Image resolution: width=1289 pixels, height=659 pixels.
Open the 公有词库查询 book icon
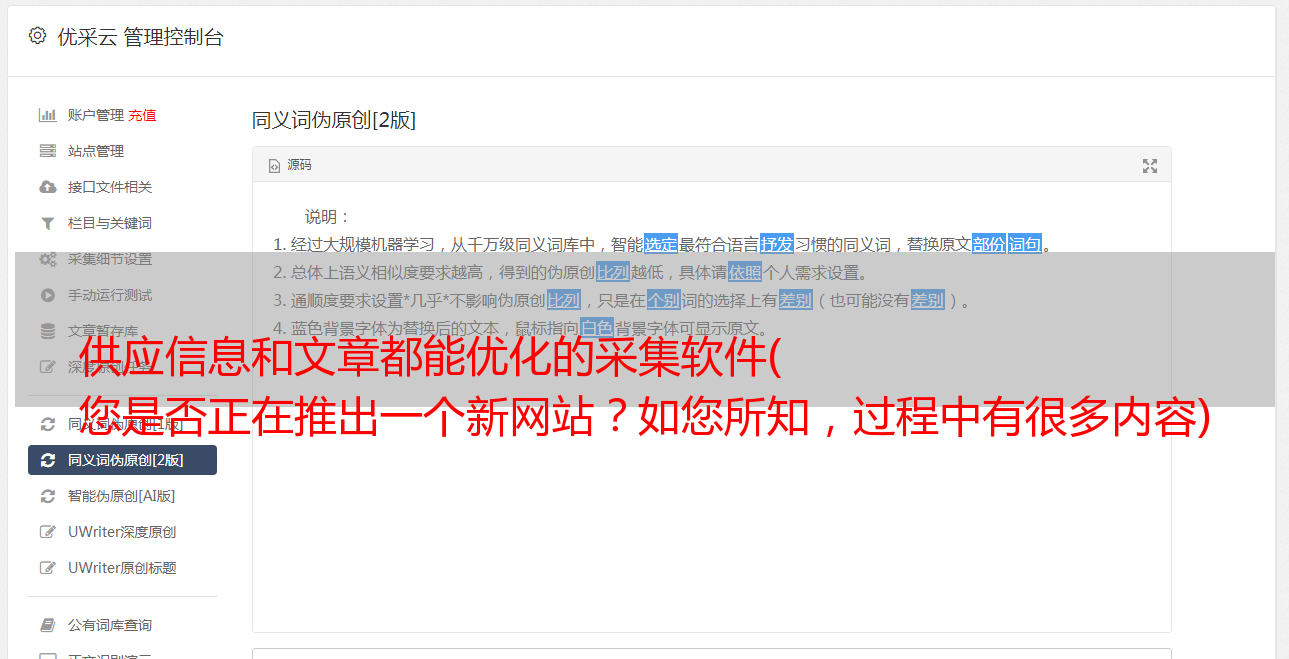tap(47, 625)
